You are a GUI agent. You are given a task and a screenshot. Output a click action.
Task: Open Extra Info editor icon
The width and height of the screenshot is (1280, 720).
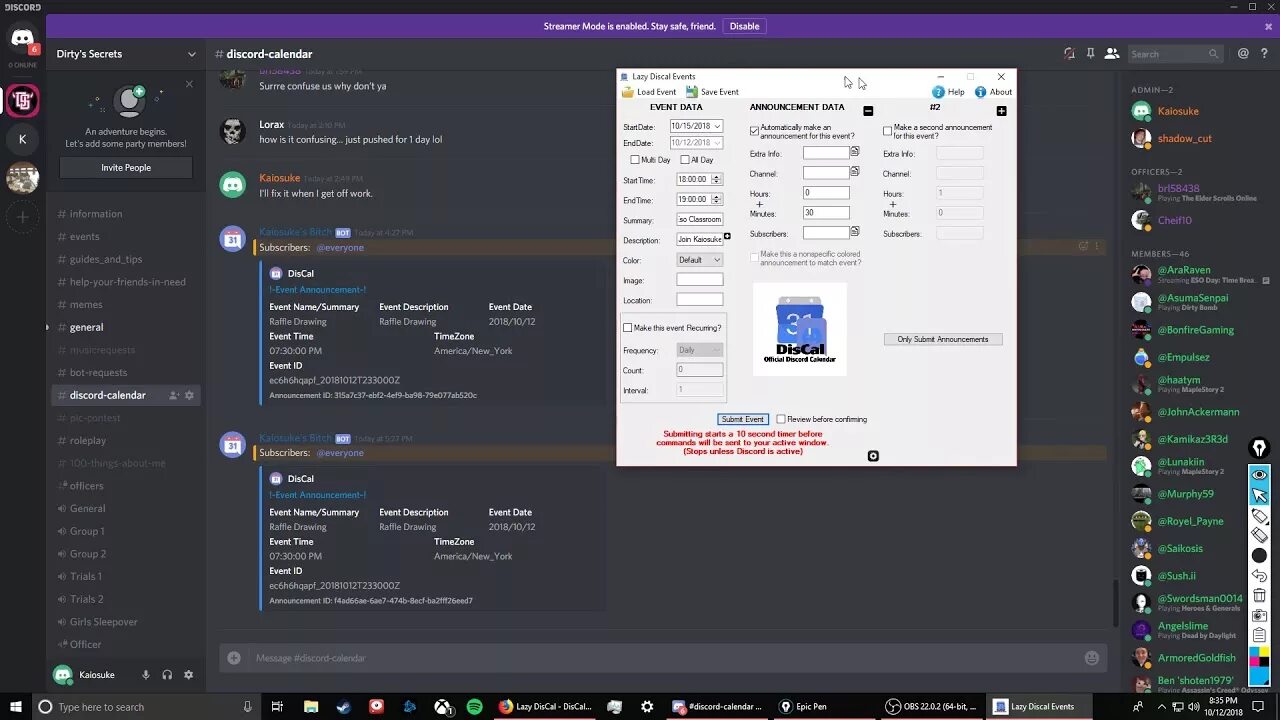(855, 152)
